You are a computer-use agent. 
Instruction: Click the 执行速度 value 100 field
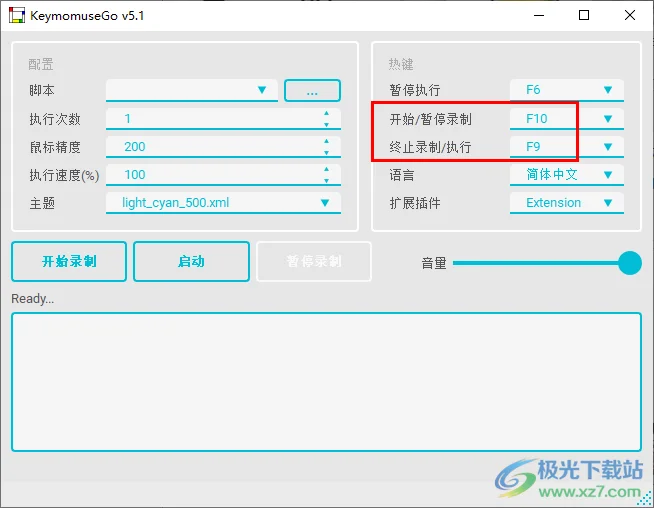223,175
